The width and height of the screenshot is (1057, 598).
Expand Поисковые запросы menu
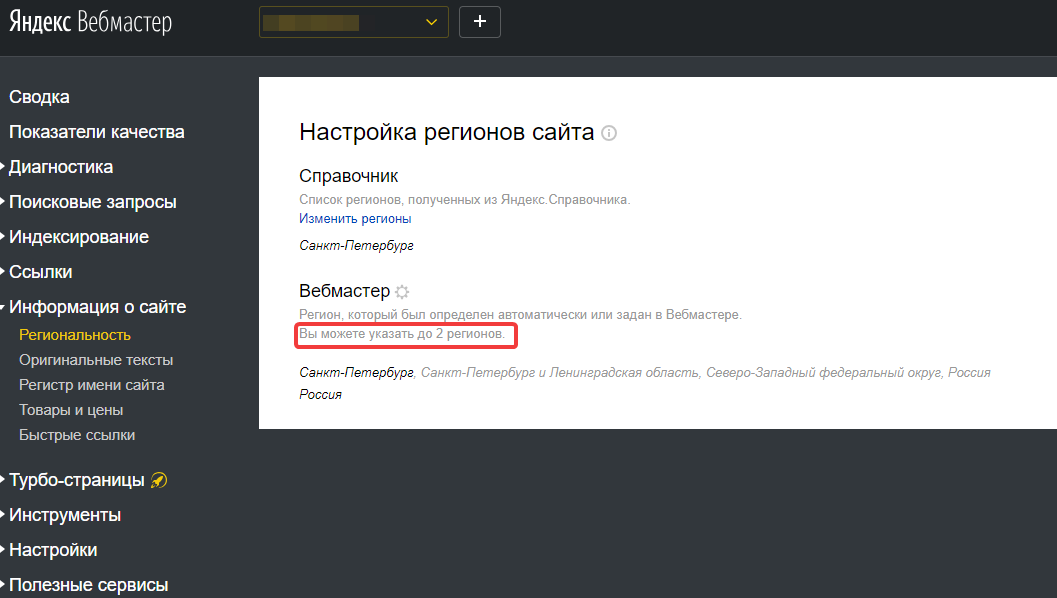(x=92, y=202)
